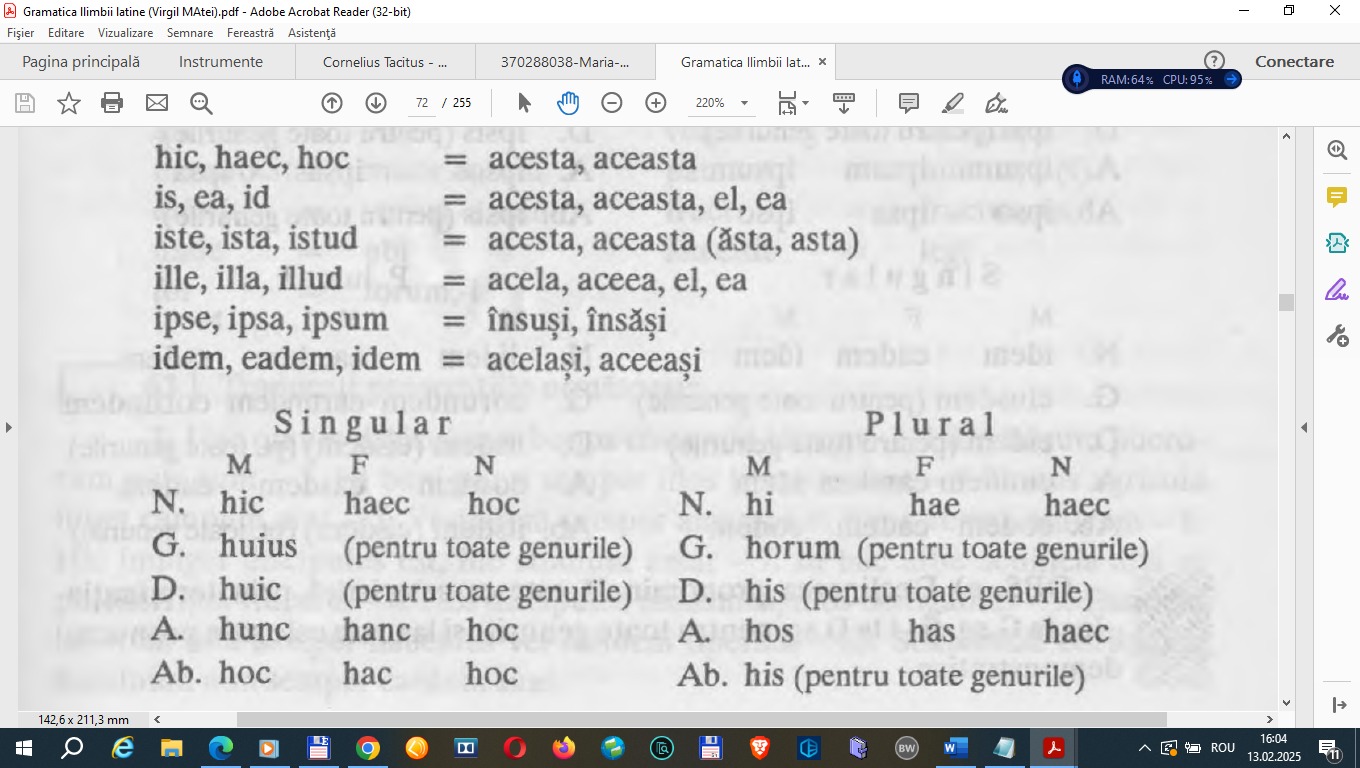Click the word 'huius' in the table
This screenshot has width=1360, height=768.
pyautogui.click(x=258, y=548)
